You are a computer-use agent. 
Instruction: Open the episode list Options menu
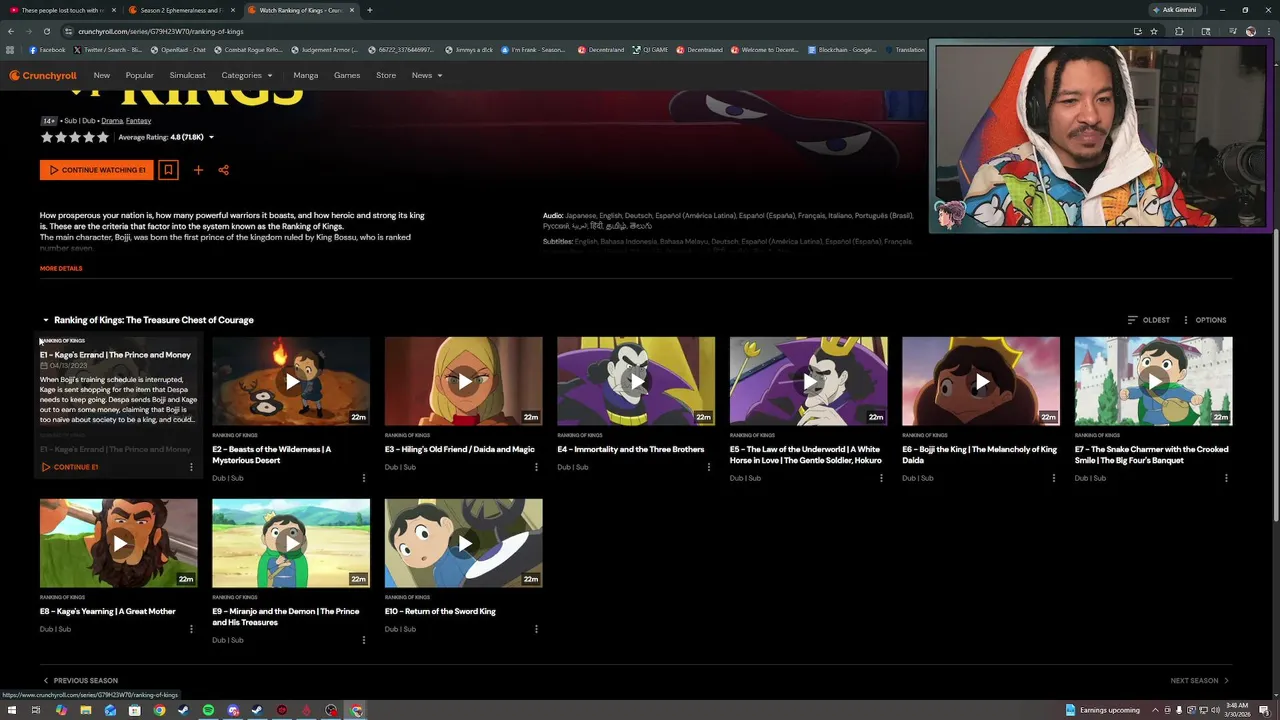[1204, 320]
